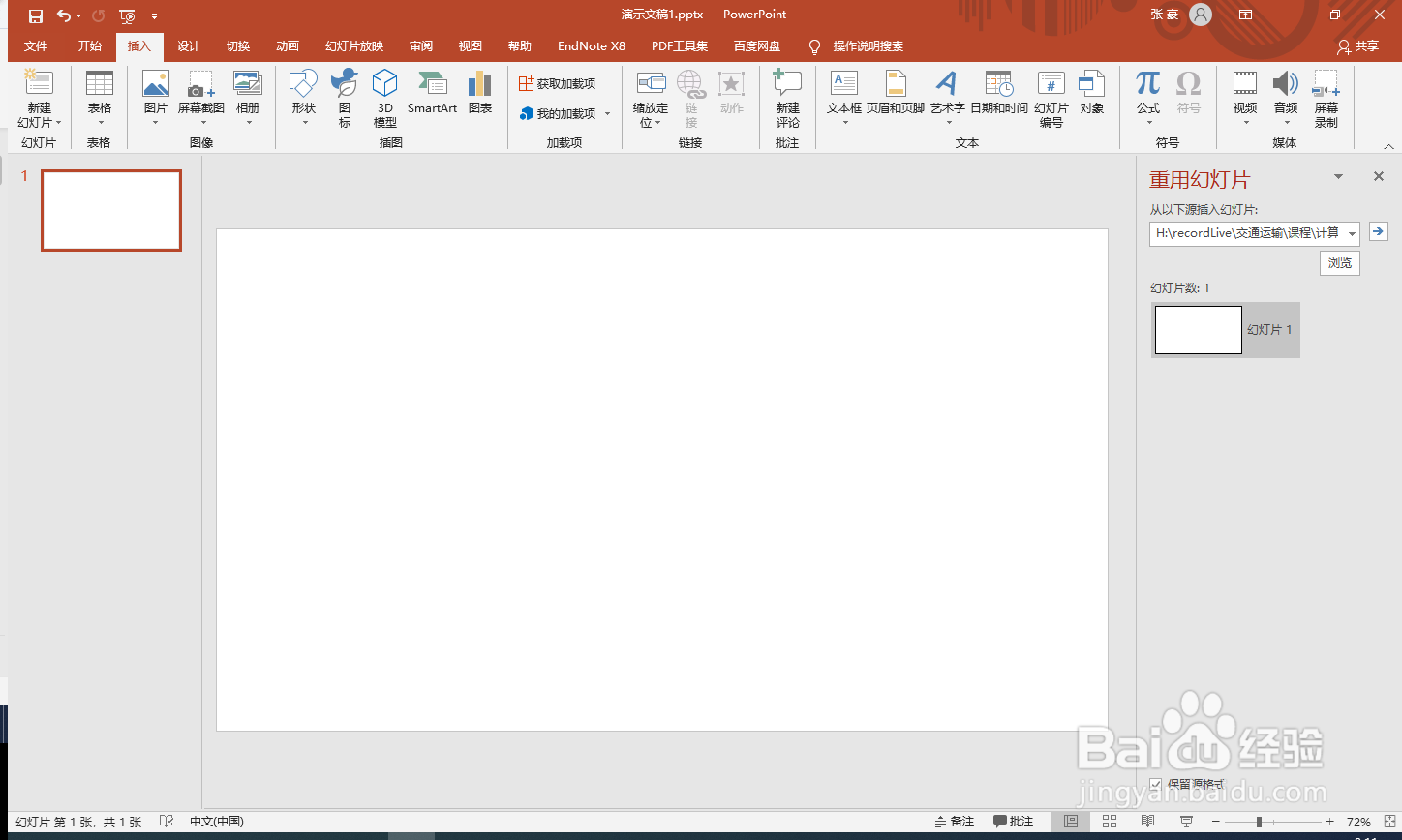The width and height of the screenshot is (1402, 840).
Task: Fit slide to current window icon
Action: tap(1390, 822)
